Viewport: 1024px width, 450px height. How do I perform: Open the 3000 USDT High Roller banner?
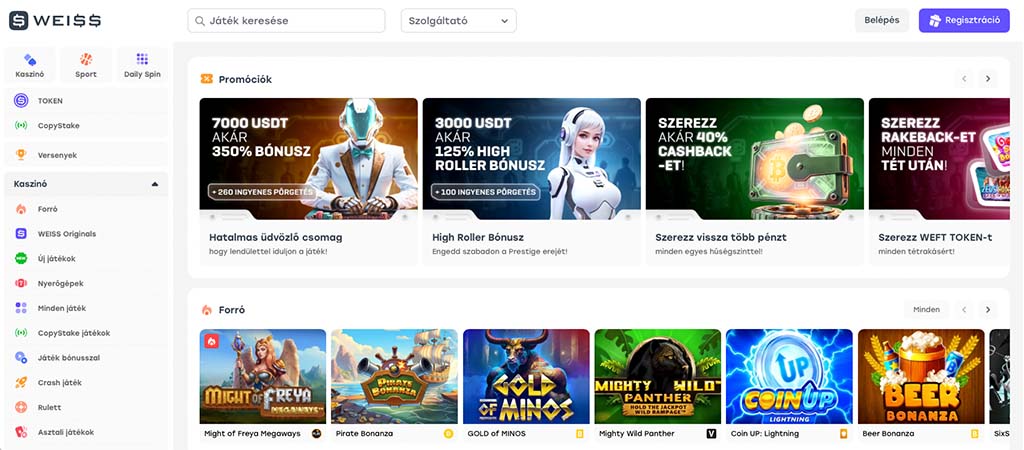[532, 159]
